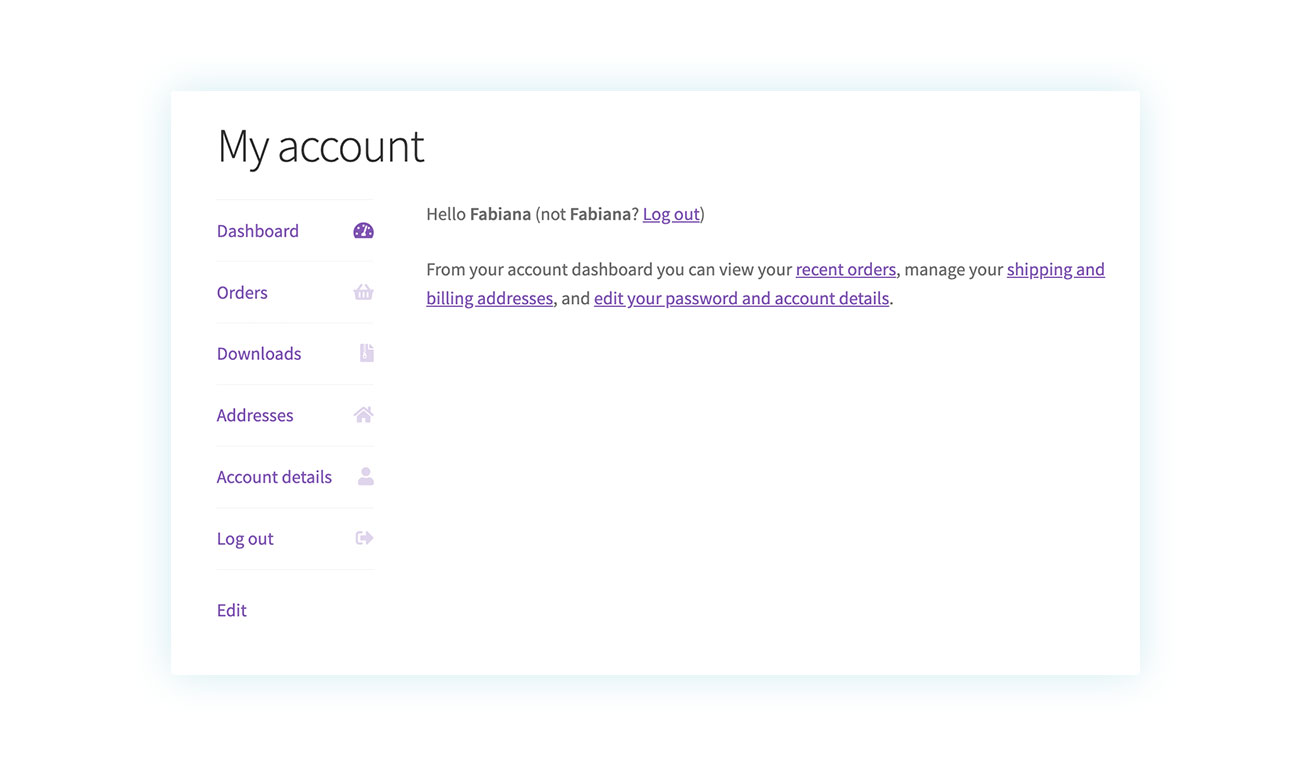Screen dimensions: 1300x777
Task: Click edit your password and account details
Action: [x=741, y=298]
